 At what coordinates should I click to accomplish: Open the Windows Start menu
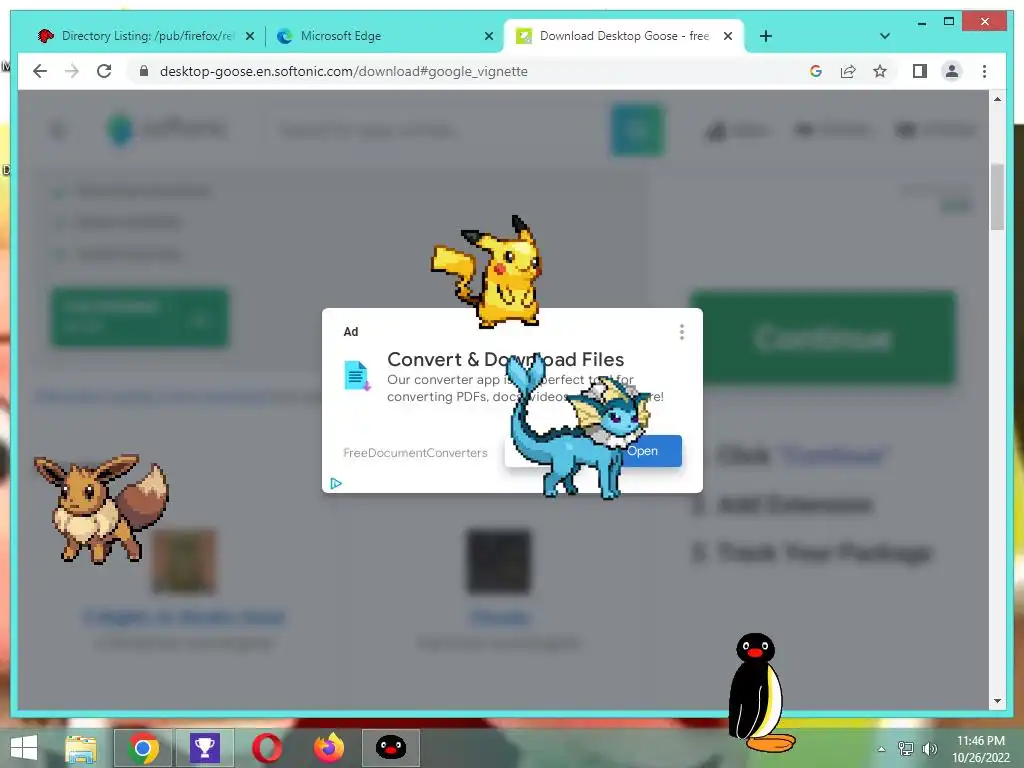tap(24, 748)
